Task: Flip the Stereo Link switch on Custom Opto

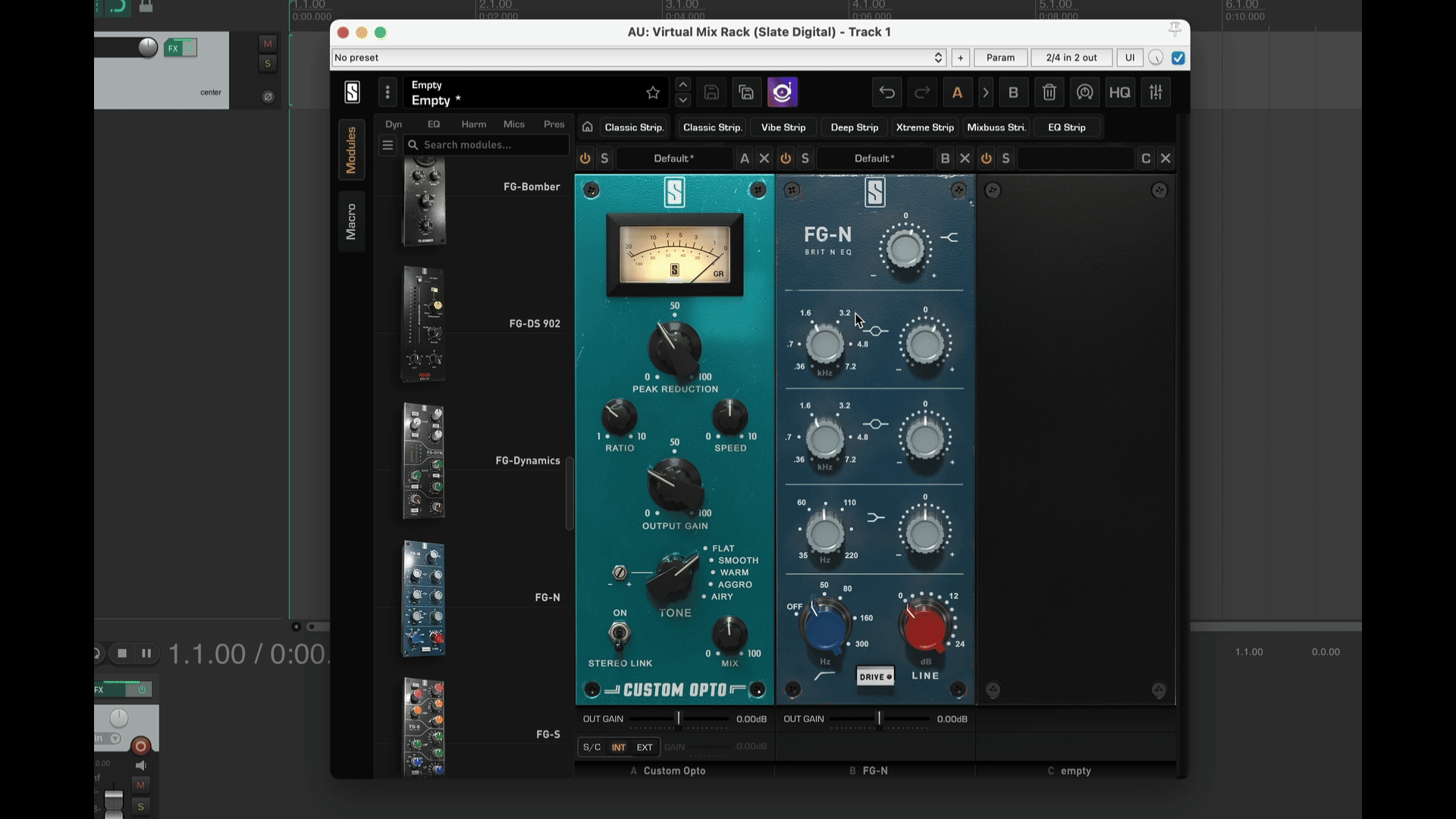Action: (620, 634)
